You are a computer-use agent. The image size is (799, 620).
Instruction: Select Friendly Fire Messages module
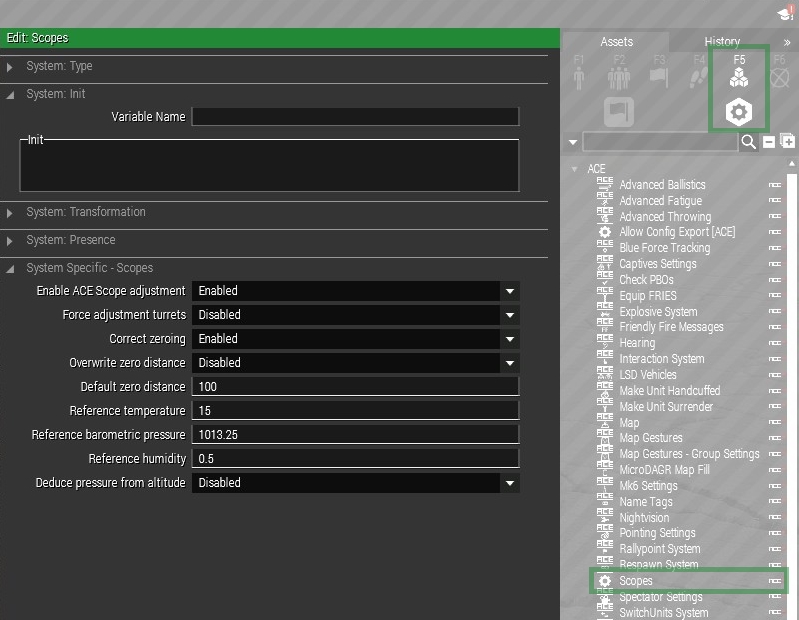pyautogui.click(x=671, y=327)
